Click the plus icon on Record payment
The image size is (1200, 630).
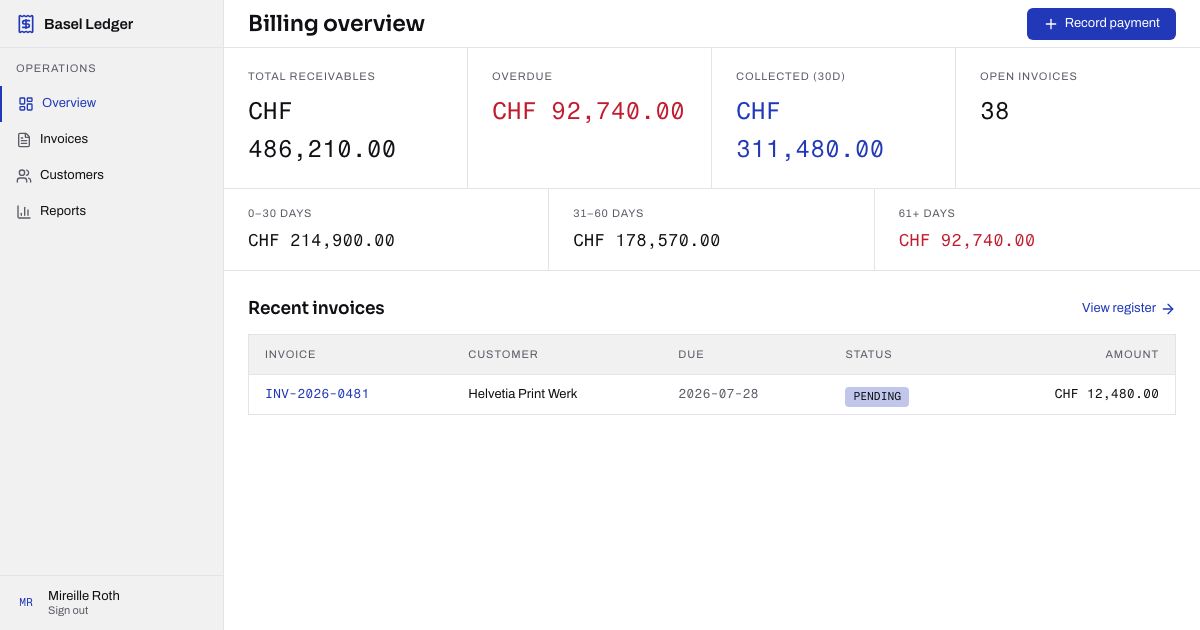(x=1050, y=24)
